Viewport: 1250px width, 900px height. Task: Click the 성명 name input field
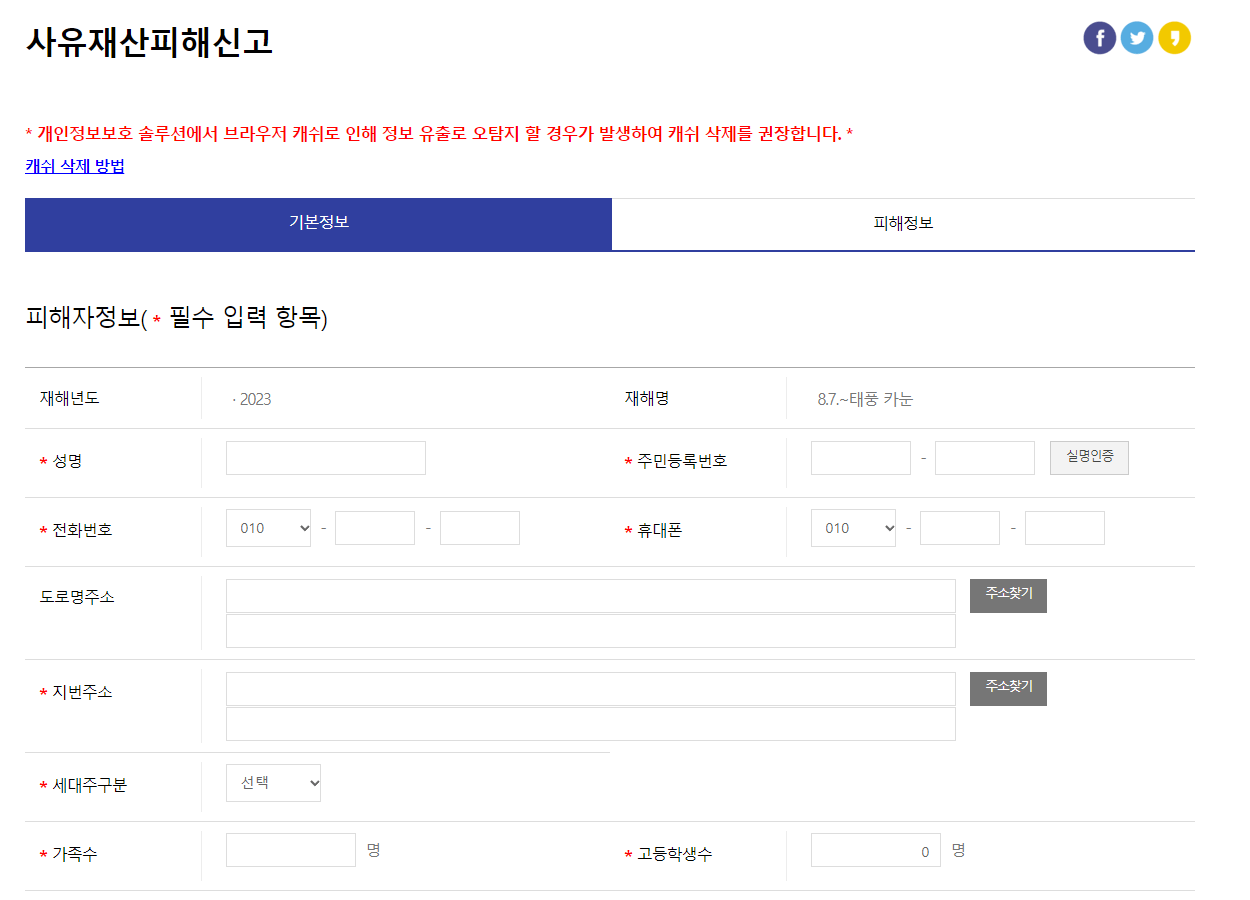click(325, 457)
